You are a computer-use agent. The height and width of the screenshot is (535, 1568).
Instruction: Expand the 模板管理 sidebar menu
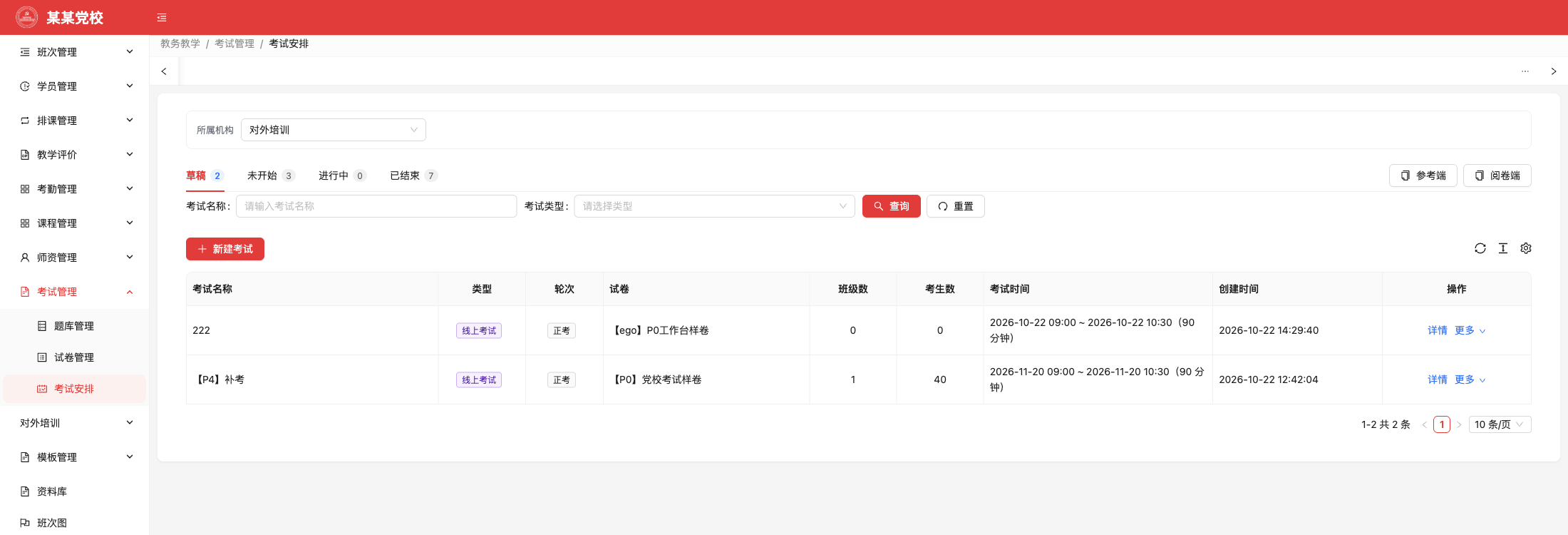point(74,457)
